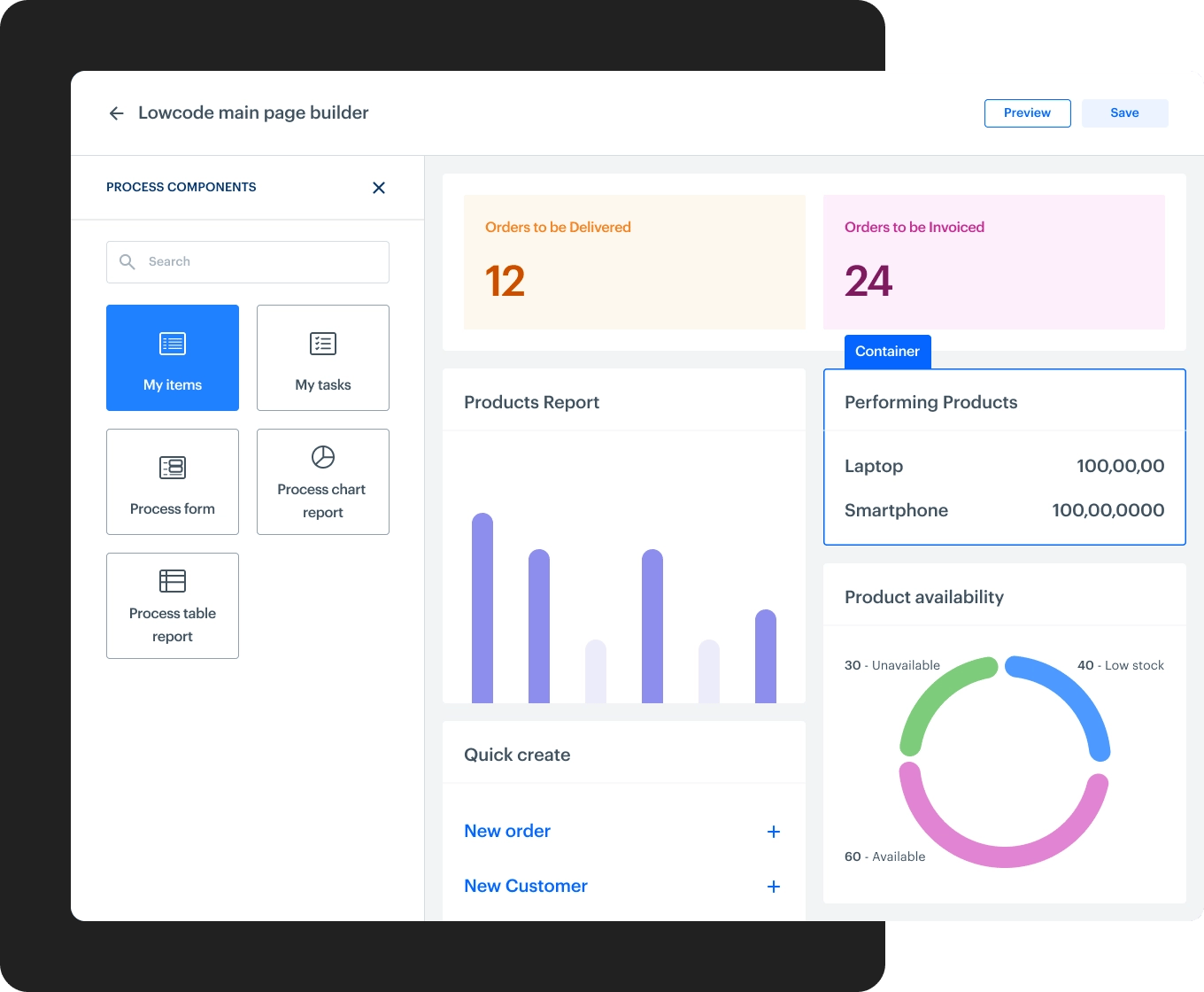
Task: Open the New order quick create link
Action: (507, 832)
